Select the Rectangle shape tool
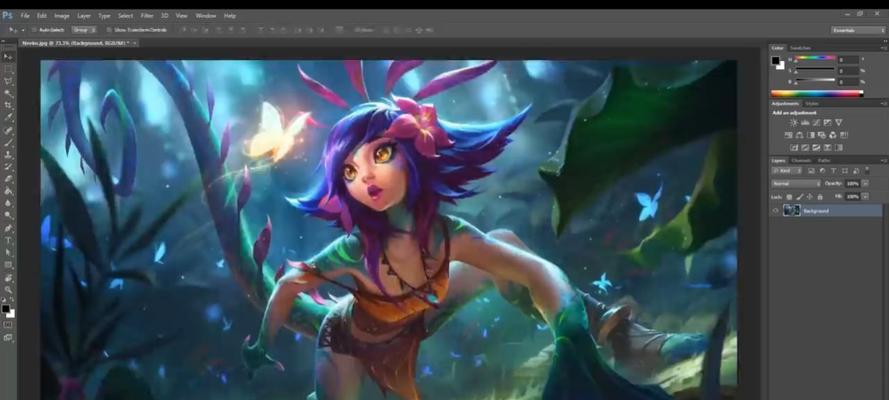 [9, 264]
